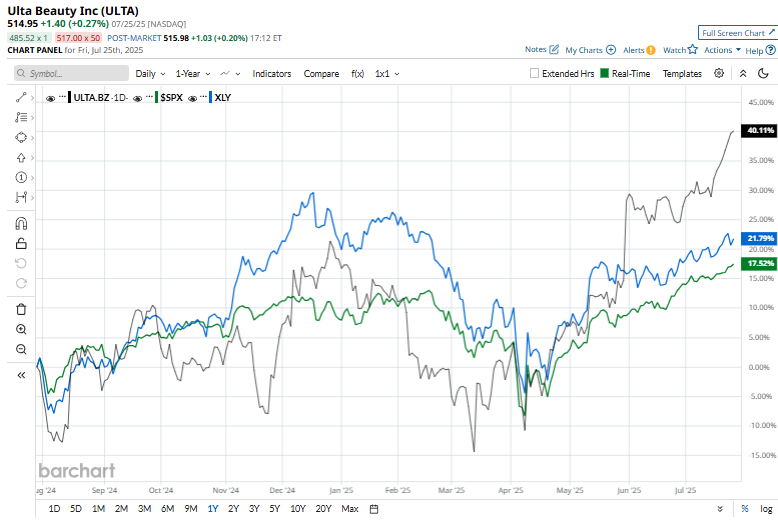Click the 21.79% XLY axis label
778x520 pixels.
(759, 239)
